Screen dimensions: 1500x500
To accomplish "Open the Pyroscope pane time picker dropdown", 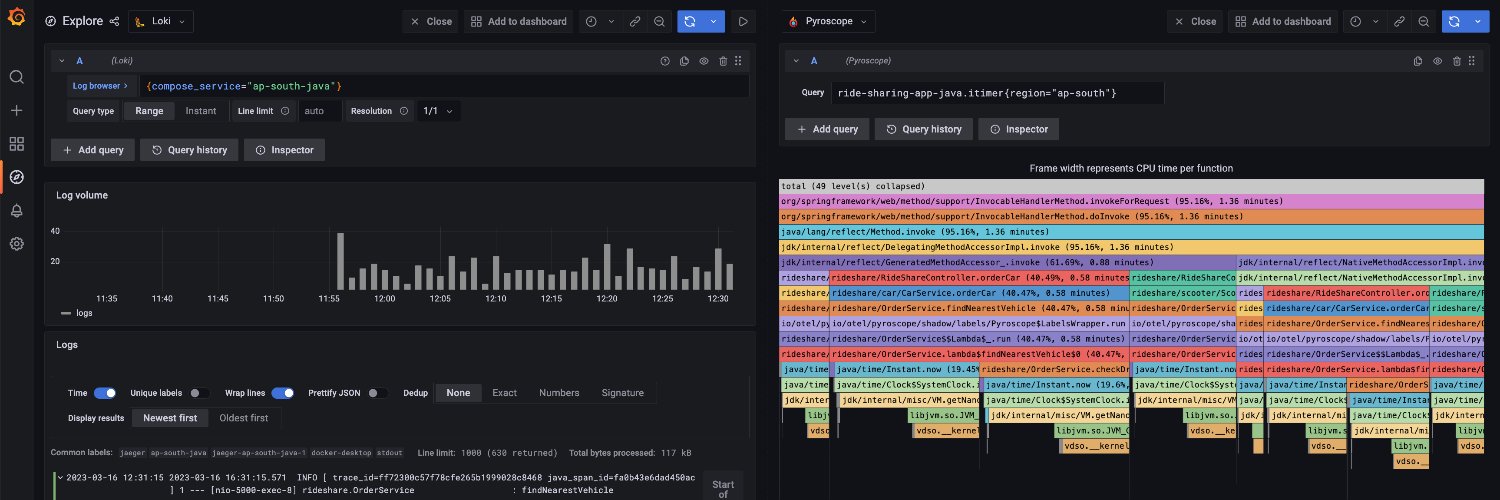I will coord(1362,21).
